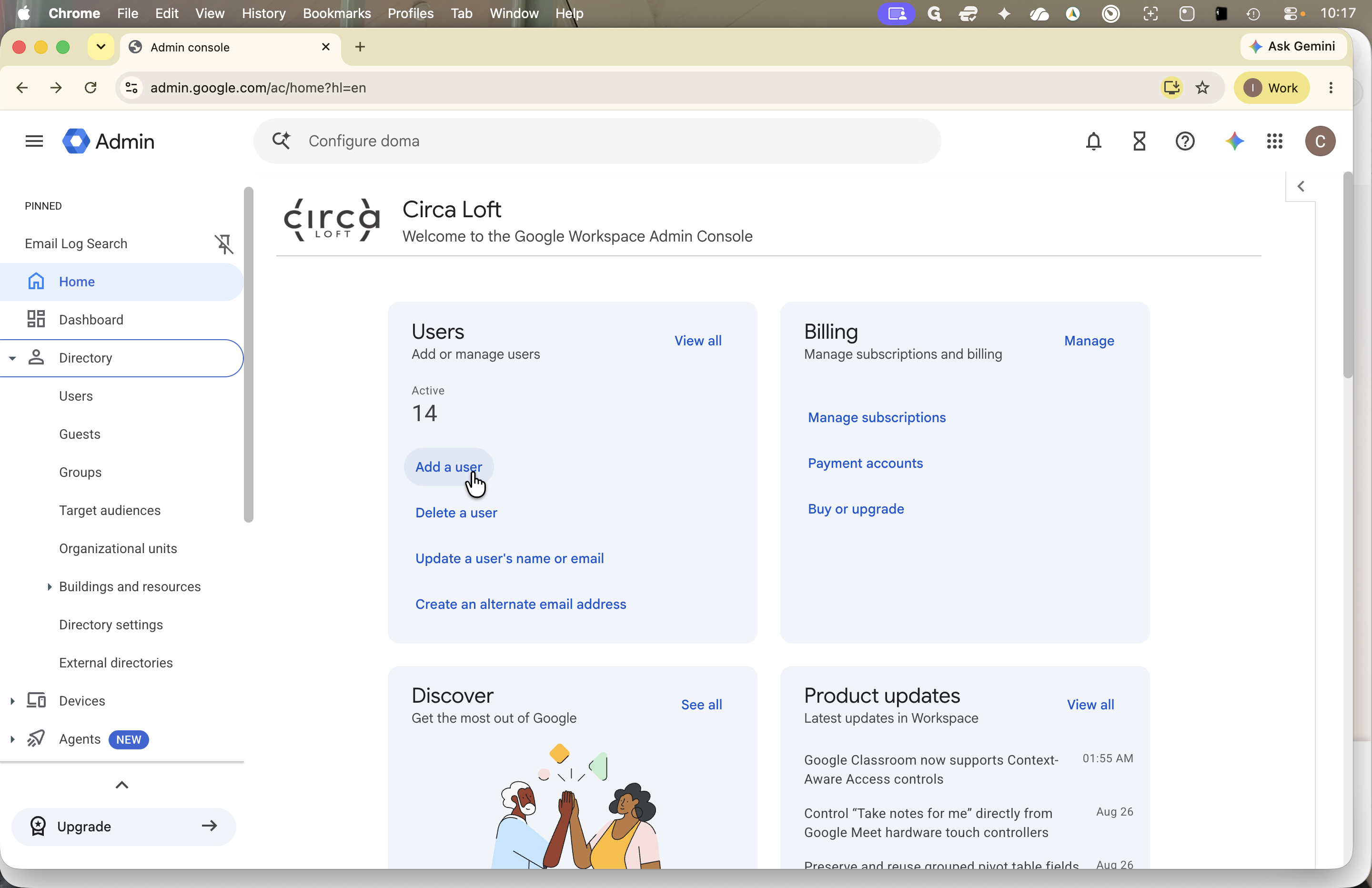Viewport: 1372px width, 888px height.
Task: Open Payment accounts
Action: tap(865, 463)
